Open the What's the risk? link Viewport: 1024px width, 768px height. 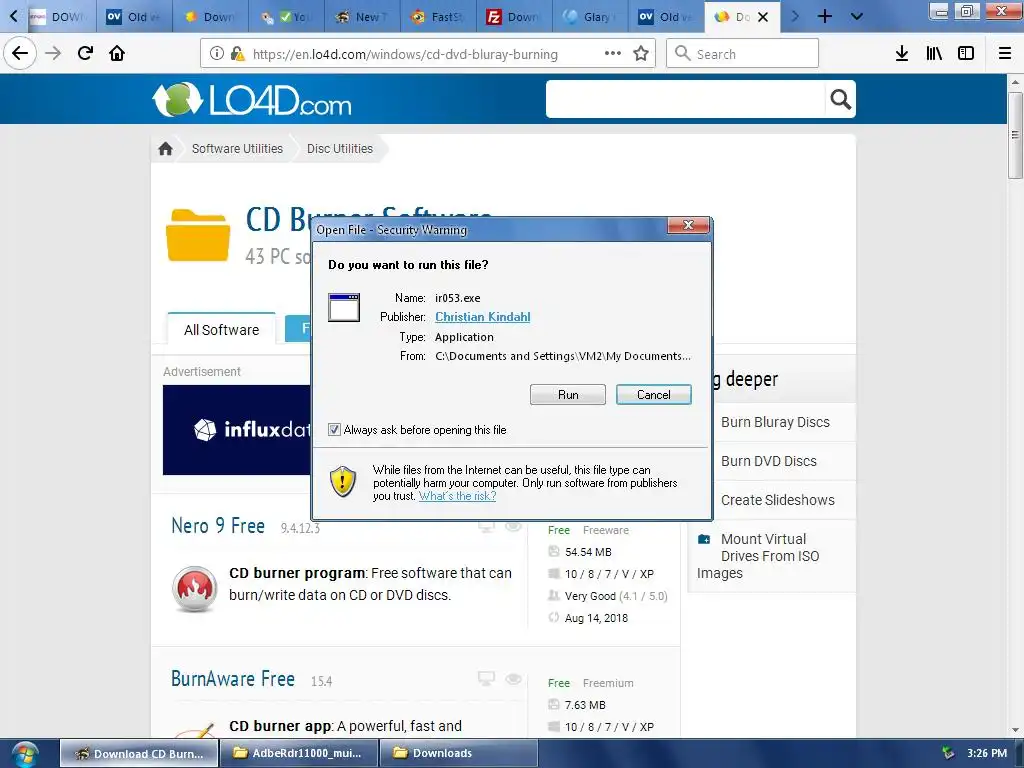[x=457, y=496]
